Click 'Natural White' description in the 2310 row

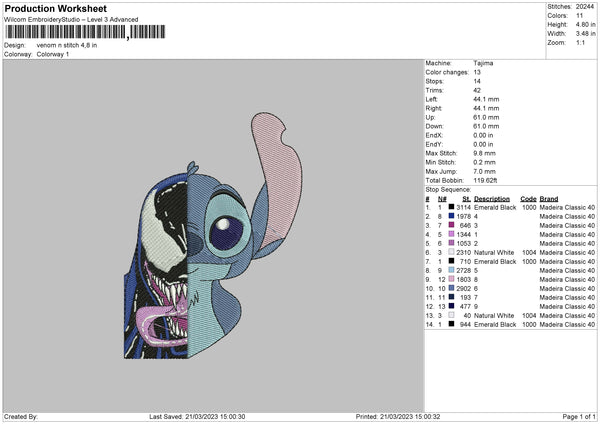[494, 252]
